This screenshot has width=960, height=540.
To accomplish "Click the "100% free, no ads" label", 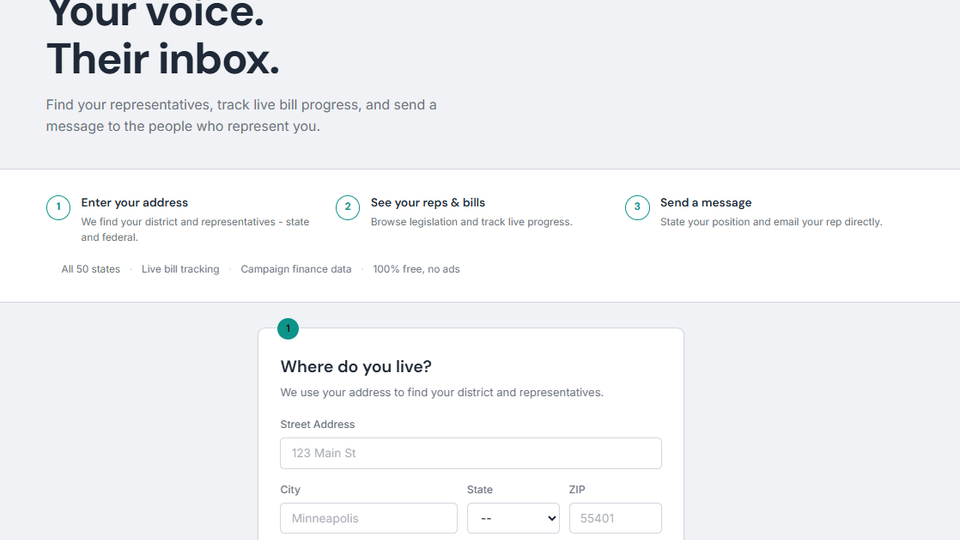I will pyautogui.click(x=416, y=269).
